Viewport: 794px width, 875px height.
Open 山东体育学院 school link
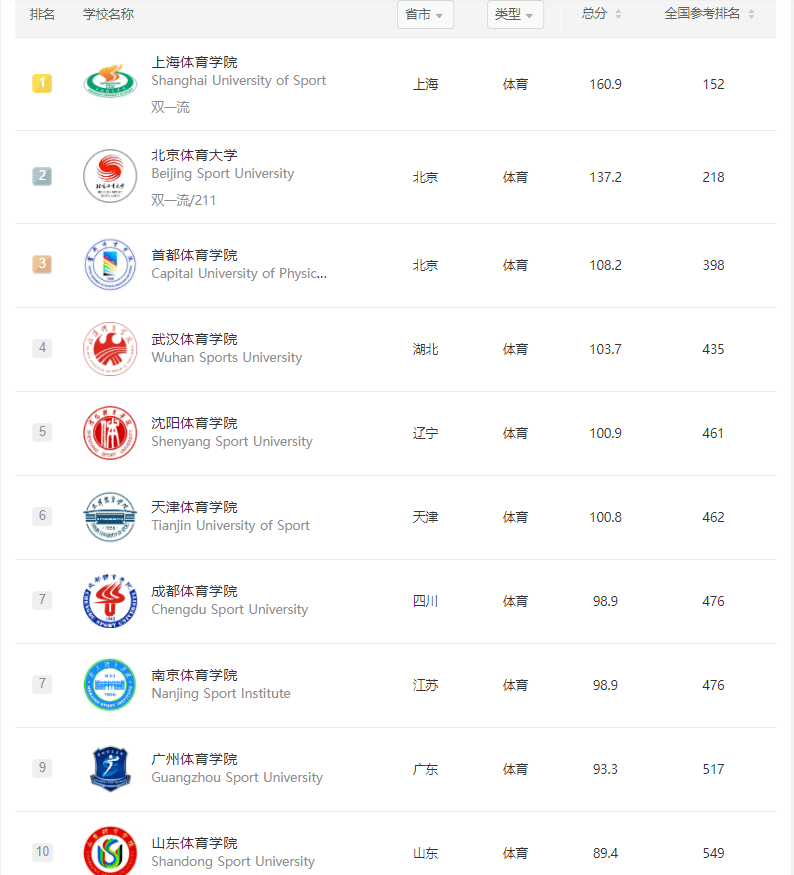pos(194,843)
